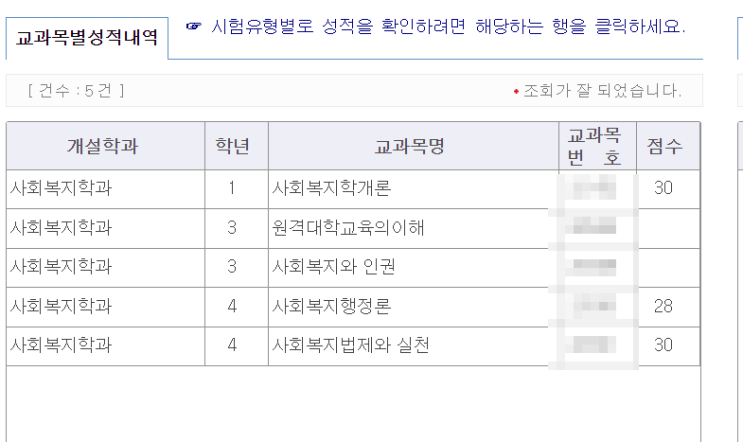This screenshot has height=442, width=743.
Task: Open the 교과목별성적내역 tab
Action: (87, 38)
